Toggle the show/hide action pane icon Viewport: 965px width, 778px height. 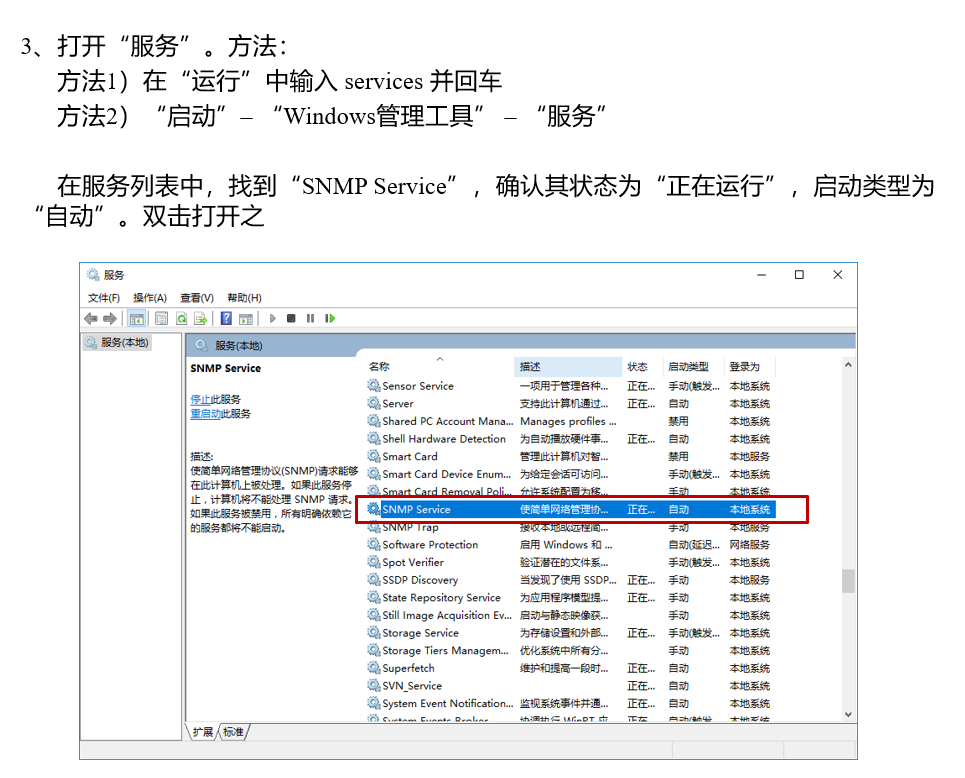(246, 318)
